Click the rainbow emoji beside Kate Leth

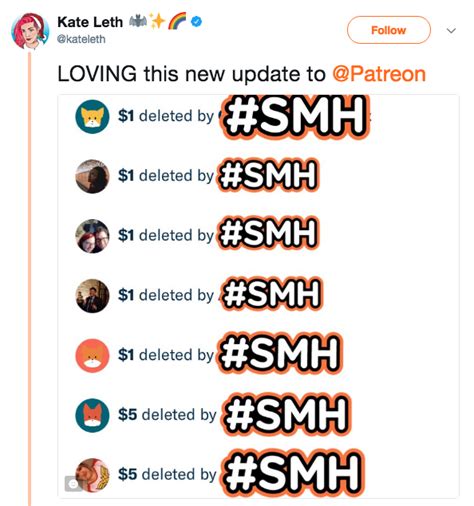click(x=177, y=22)
